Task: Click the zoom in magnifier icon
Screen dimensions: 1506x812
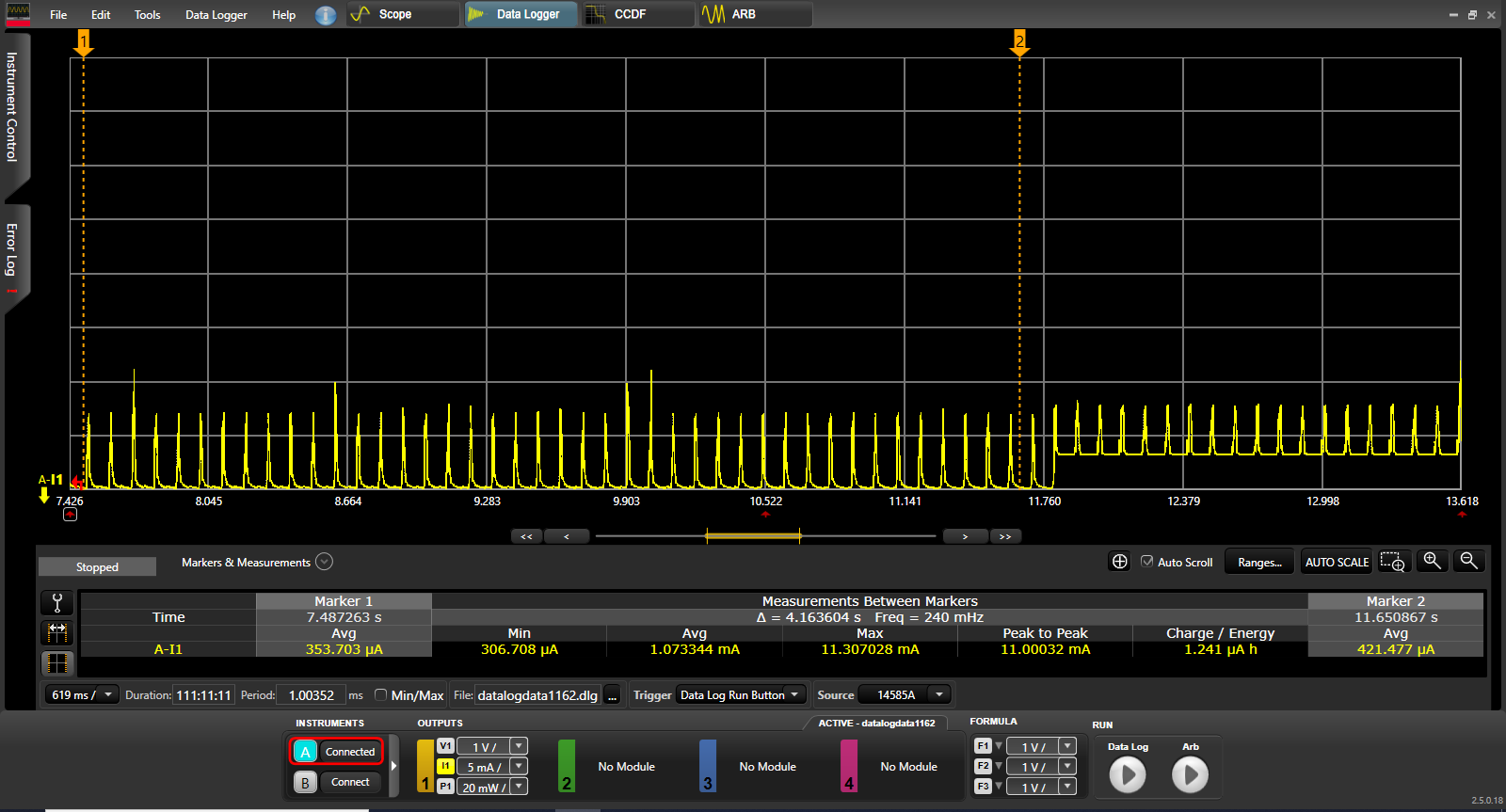Action: tap(1432, 561)
